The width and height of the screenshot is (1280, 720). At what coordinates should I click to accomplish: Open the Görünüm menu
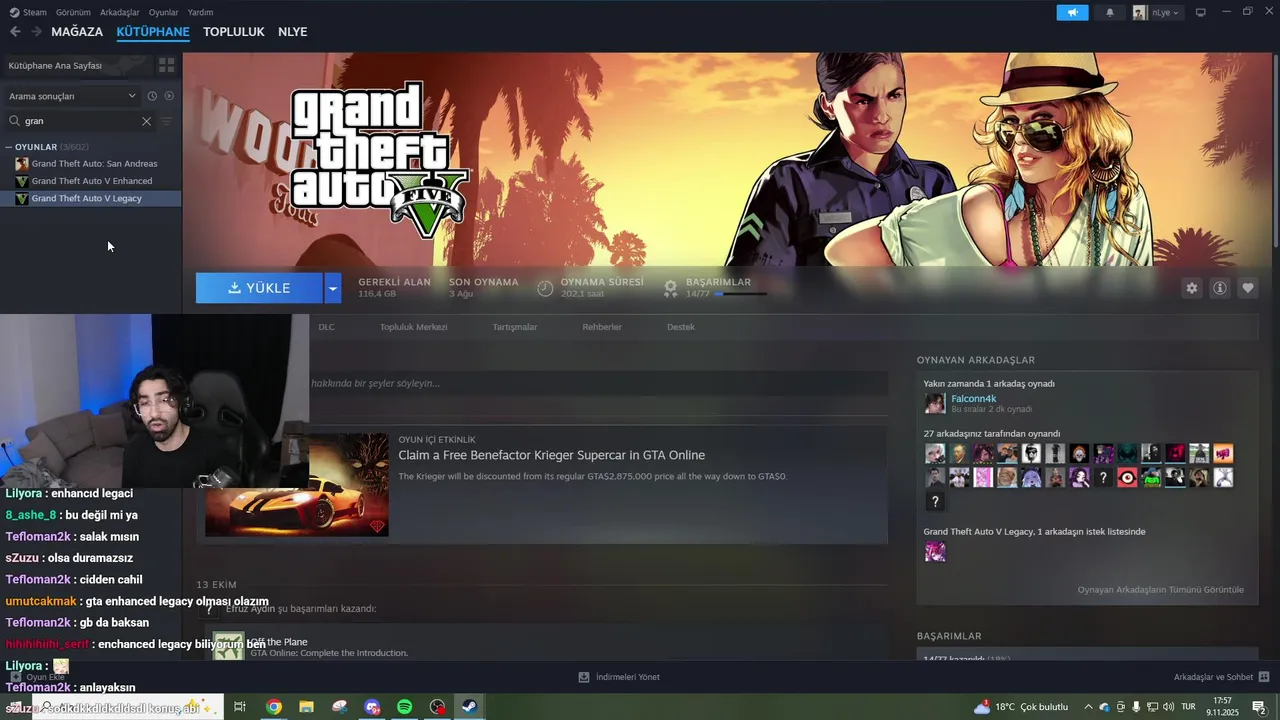coord(73,12)
